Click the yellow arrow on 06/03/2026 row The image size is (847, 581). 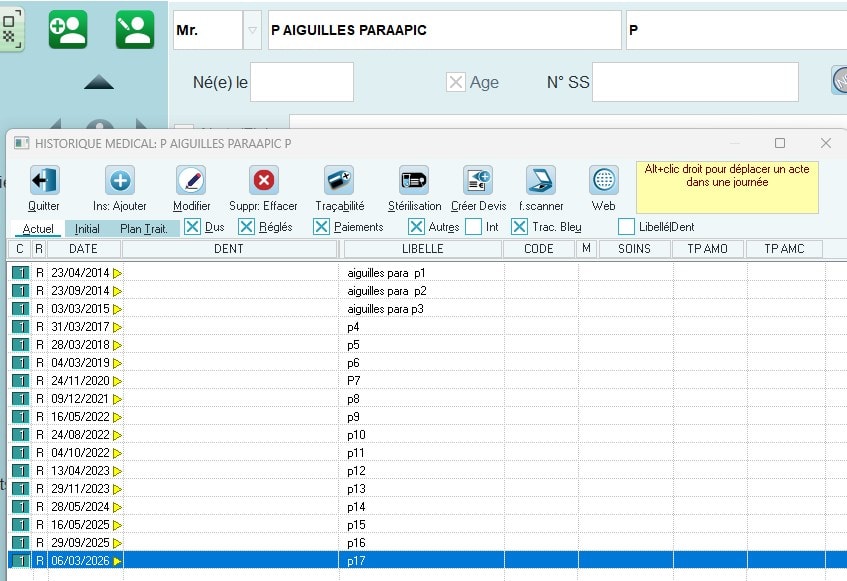(117, 561)
